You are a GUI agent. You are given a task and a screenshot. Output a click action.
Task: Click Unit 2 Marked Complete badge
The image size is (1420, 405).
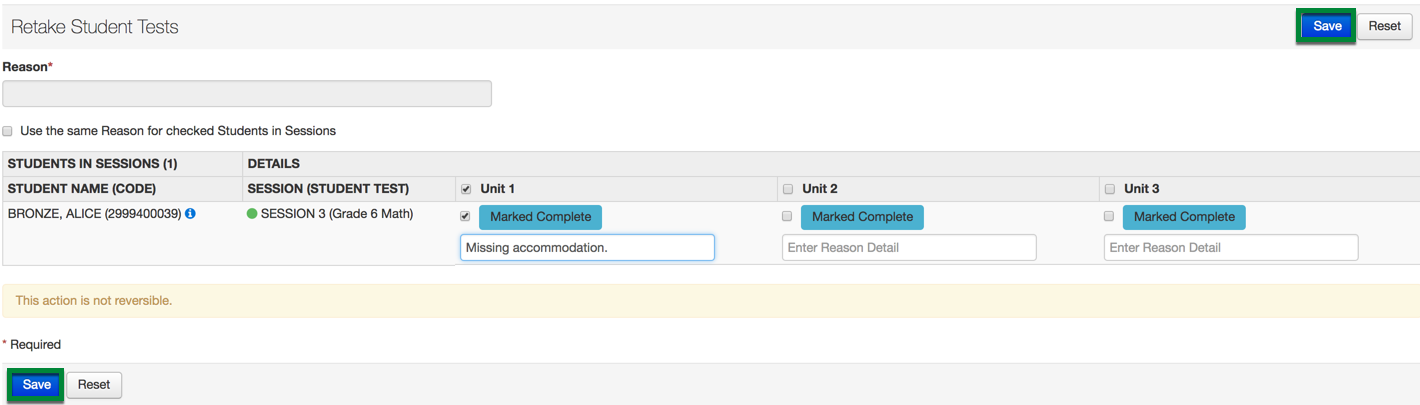(x=863, y=217)
